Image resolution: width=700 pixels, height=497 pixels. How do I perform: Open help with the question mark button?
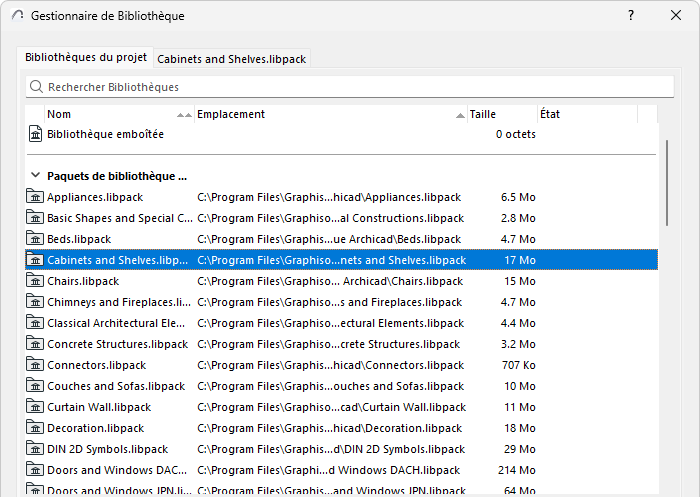(631, 15)
